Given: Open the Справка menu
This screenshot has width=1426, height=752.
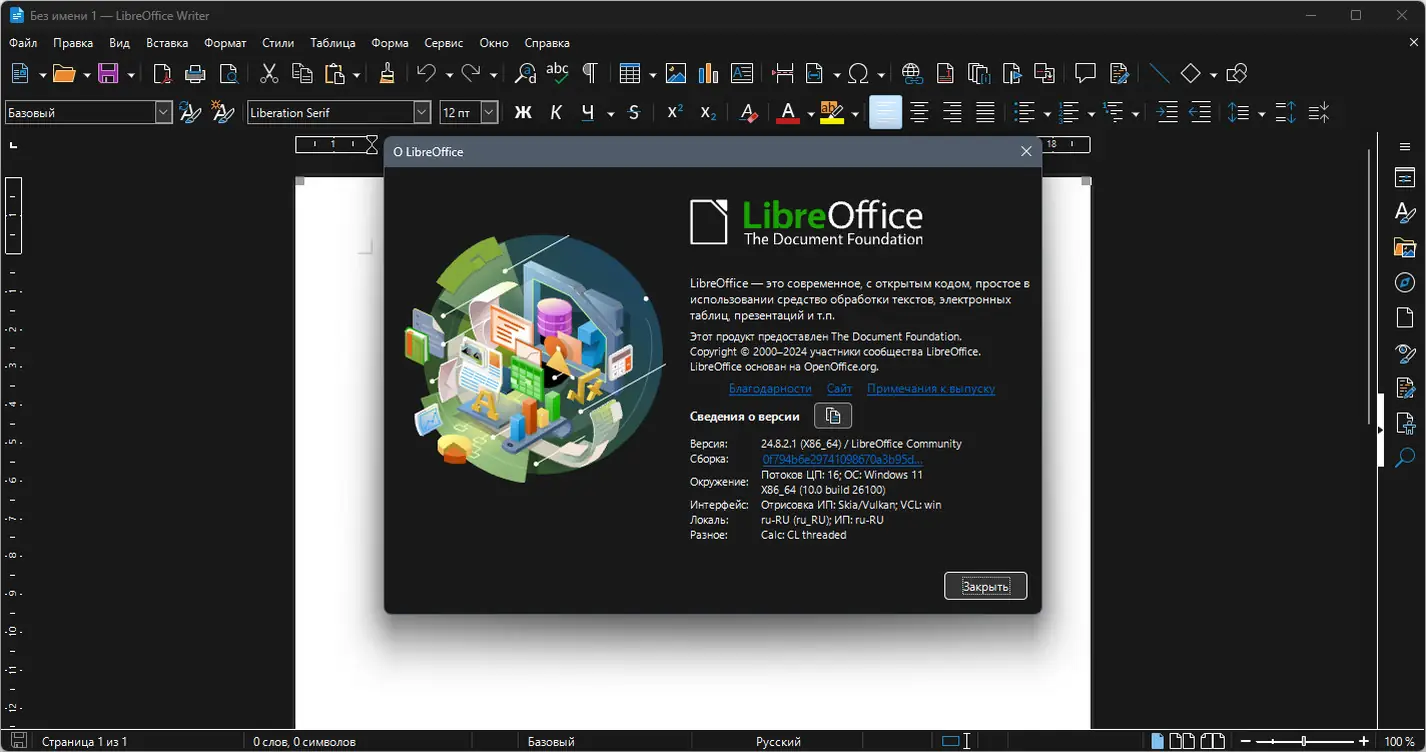Looking at the screenshot, I should (547, 43).
